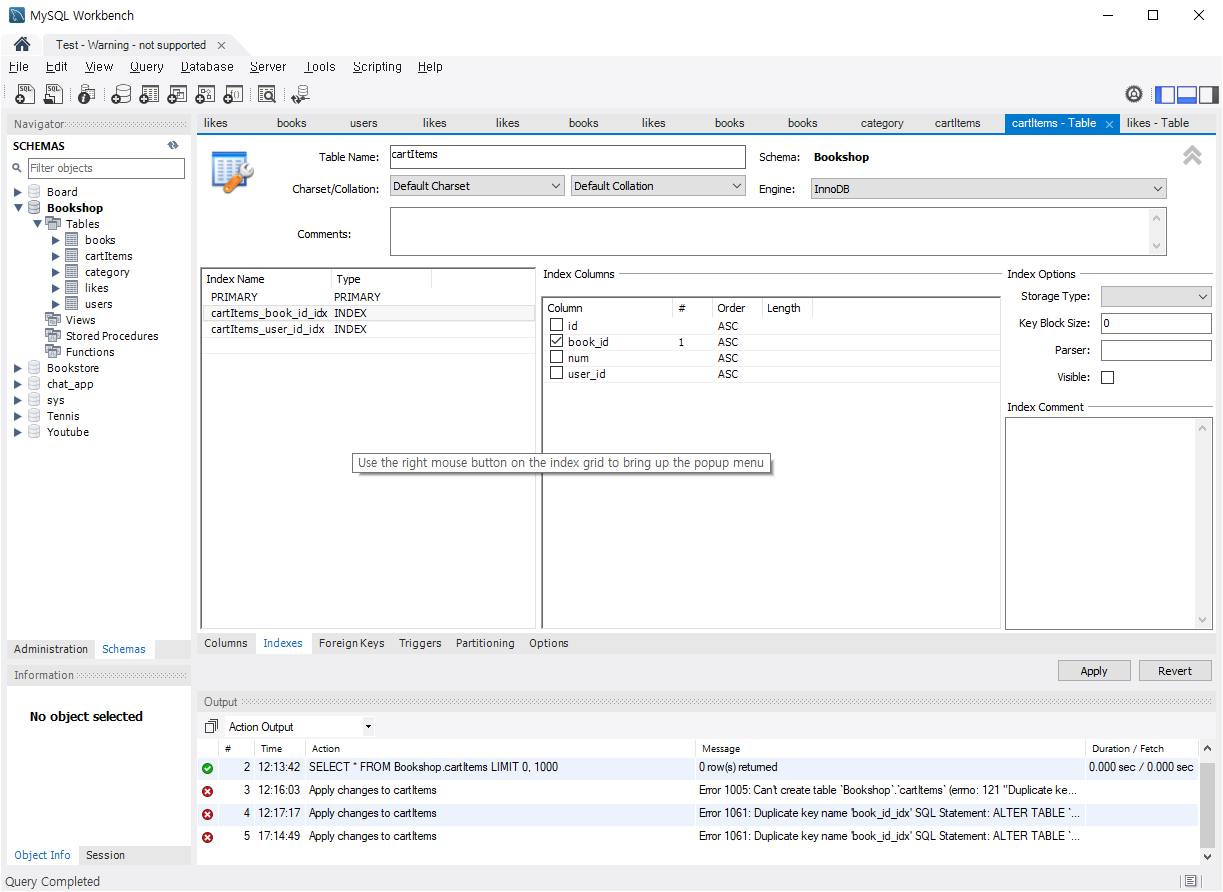
Task: Click the Apply button
Action: 1094,671
